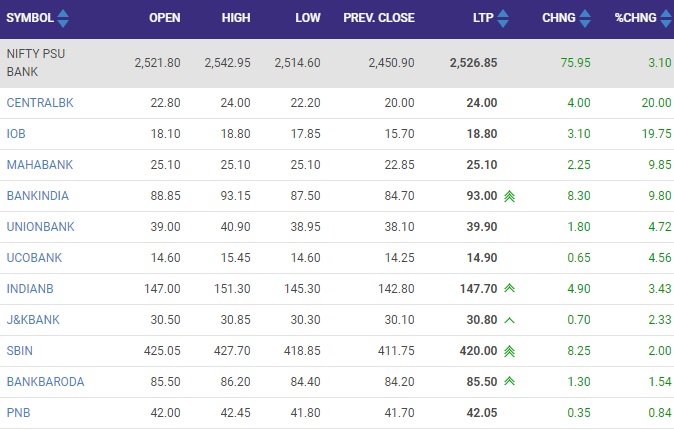Image resolution: width=674 pixels, height=430 pixels.
Task: Select index prev close 2,450.90
Action: [391, 63]
